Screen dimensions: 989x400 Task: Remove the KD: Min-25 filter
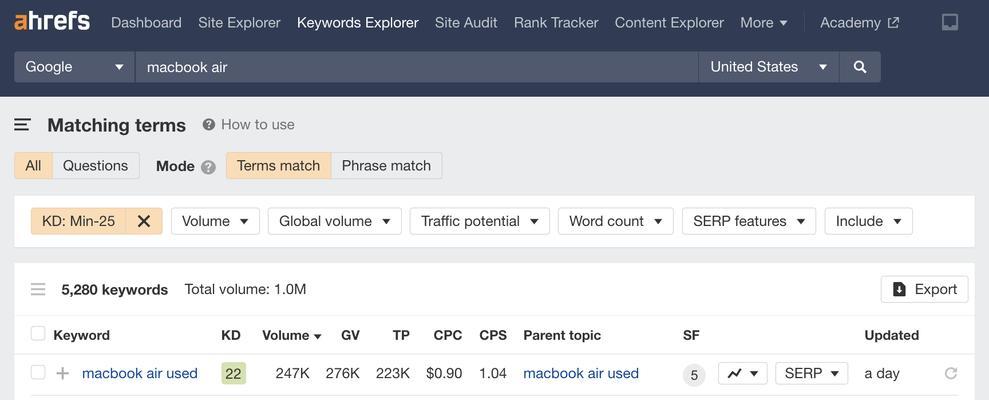tap(144, 221)
